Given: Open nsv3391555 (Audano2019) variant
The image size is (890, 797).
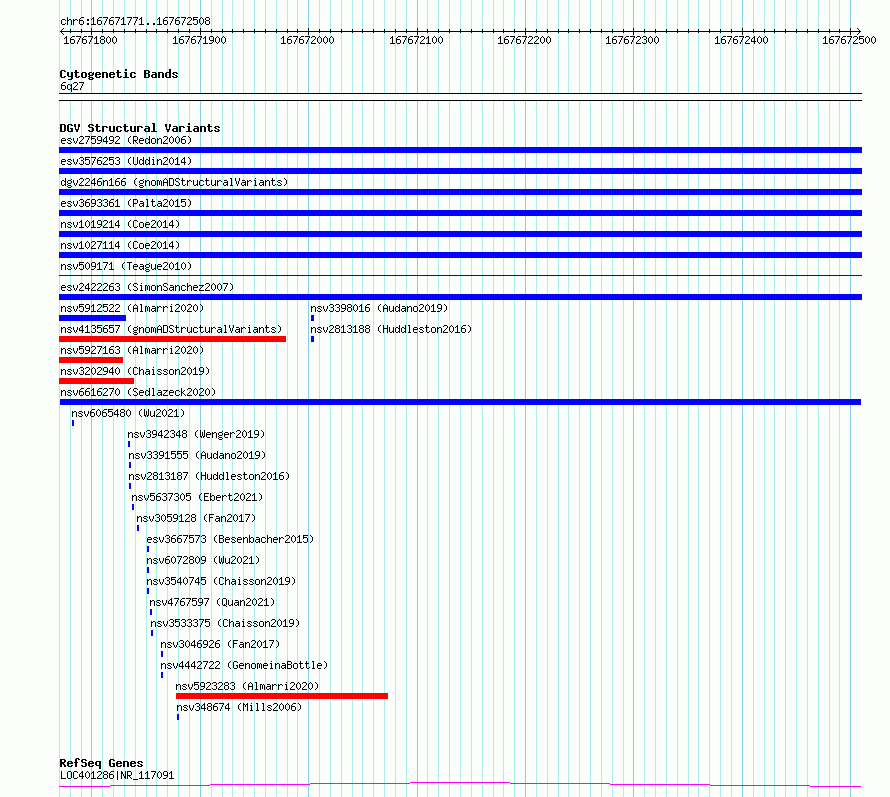Looking at the screenshot, I should [197, 455].
